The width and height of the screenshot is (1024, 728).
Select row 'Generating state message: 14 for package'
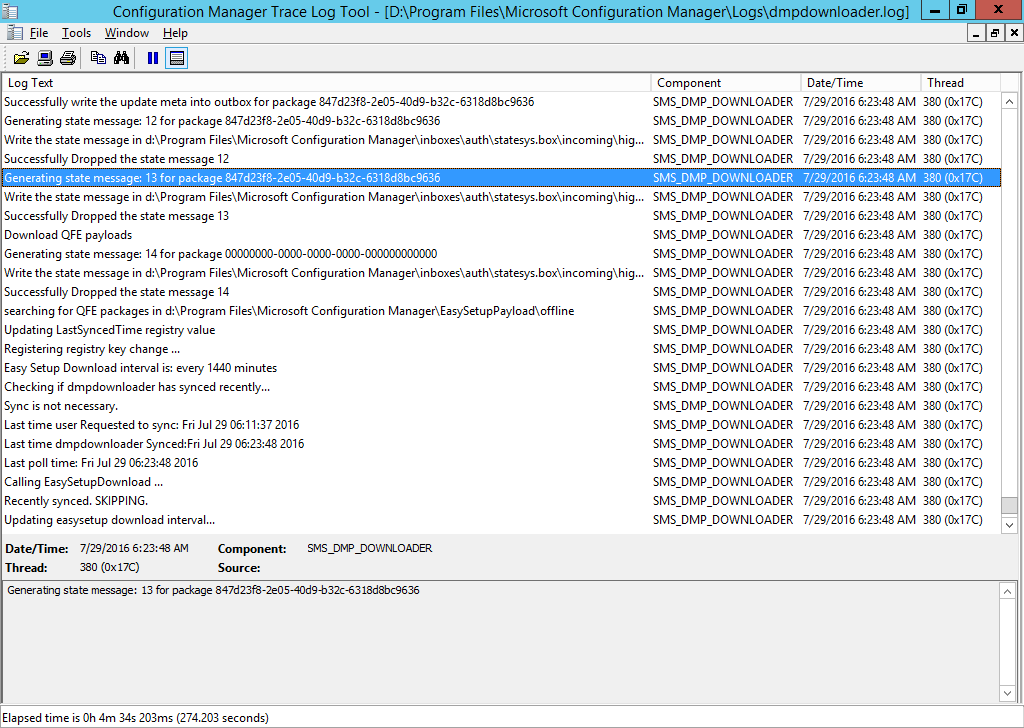pos(501,253)
